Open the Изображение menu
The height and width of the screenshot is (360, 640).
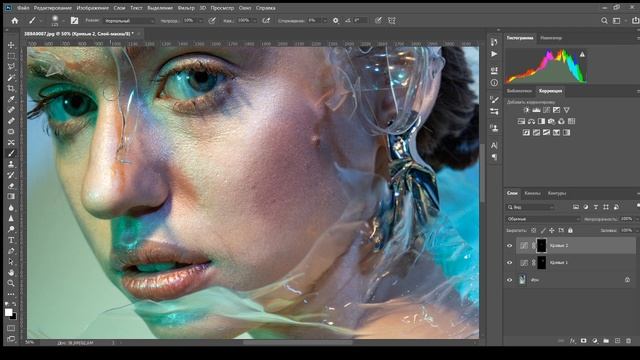(93, 8)
